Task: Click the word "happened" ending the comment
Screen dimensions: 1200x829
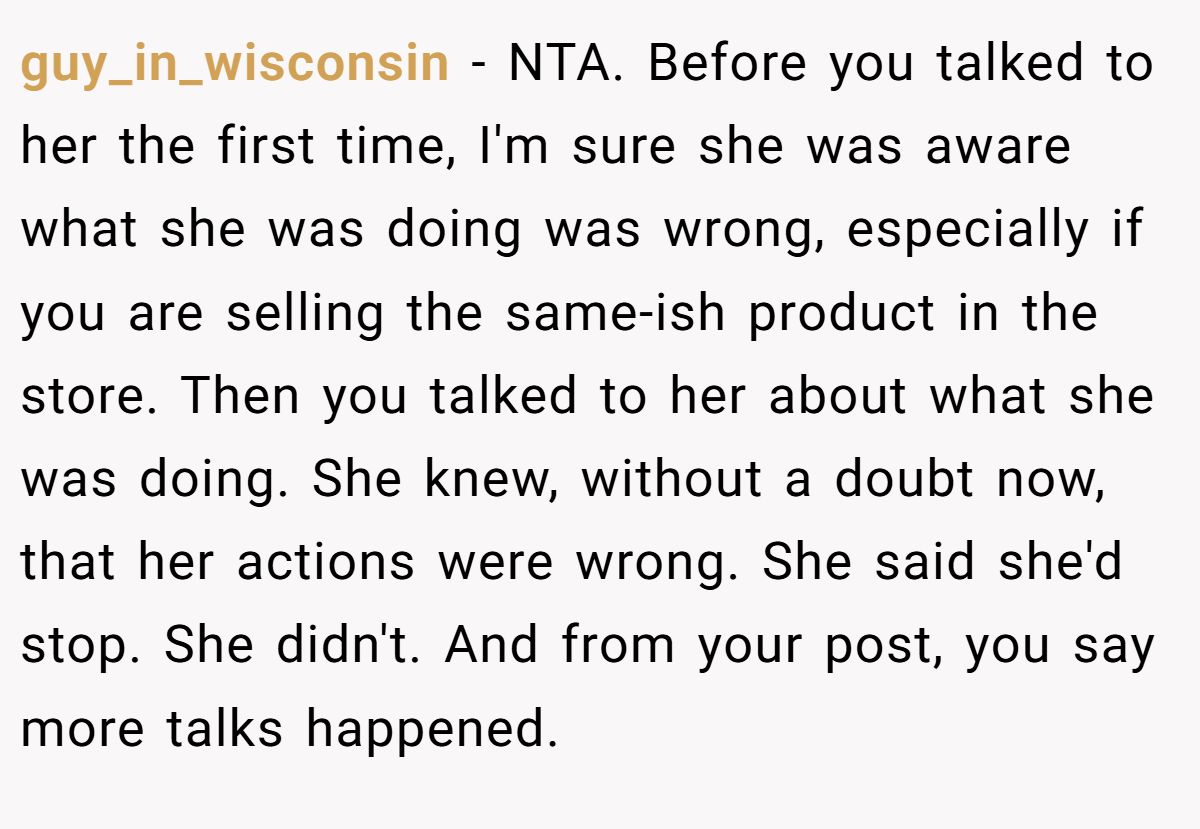Action: pos(431,730)
